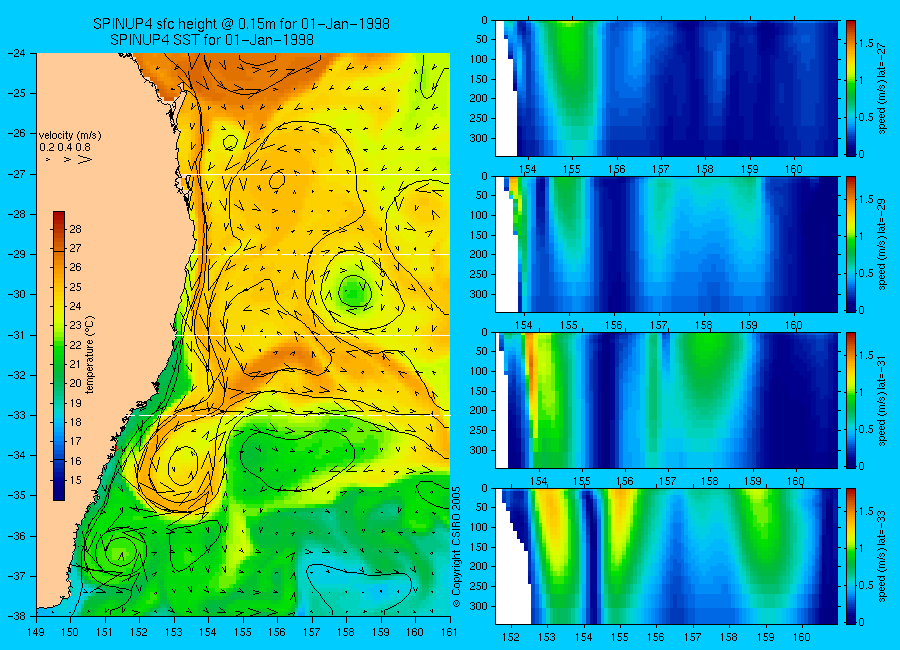
Task: Click the '-24' latitude tick on the map
Action: pyautogui.click(x=16, y=53)
